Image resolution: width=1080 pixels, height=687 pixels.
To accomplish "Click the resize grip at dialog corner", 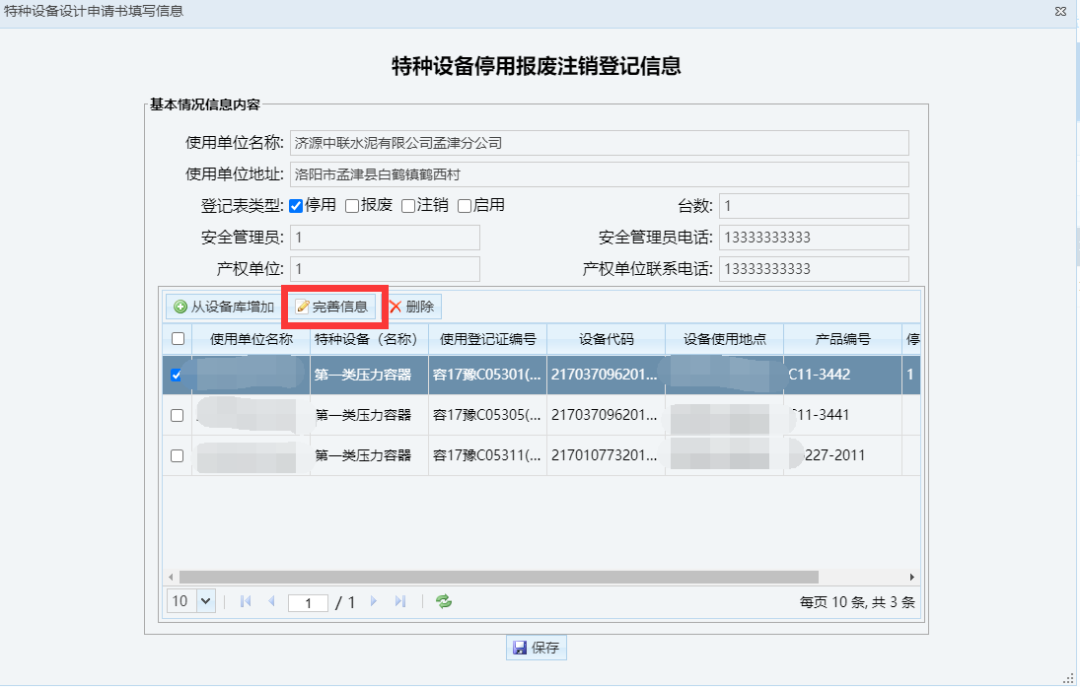I will click(x=1067, y=679).
